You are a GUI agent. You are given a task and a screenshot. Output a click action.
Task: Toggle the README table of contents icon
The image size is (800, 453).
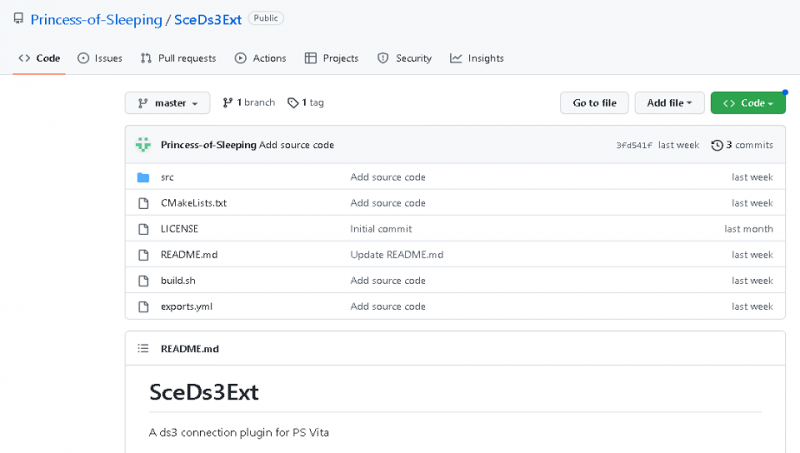tap(143, 348)
